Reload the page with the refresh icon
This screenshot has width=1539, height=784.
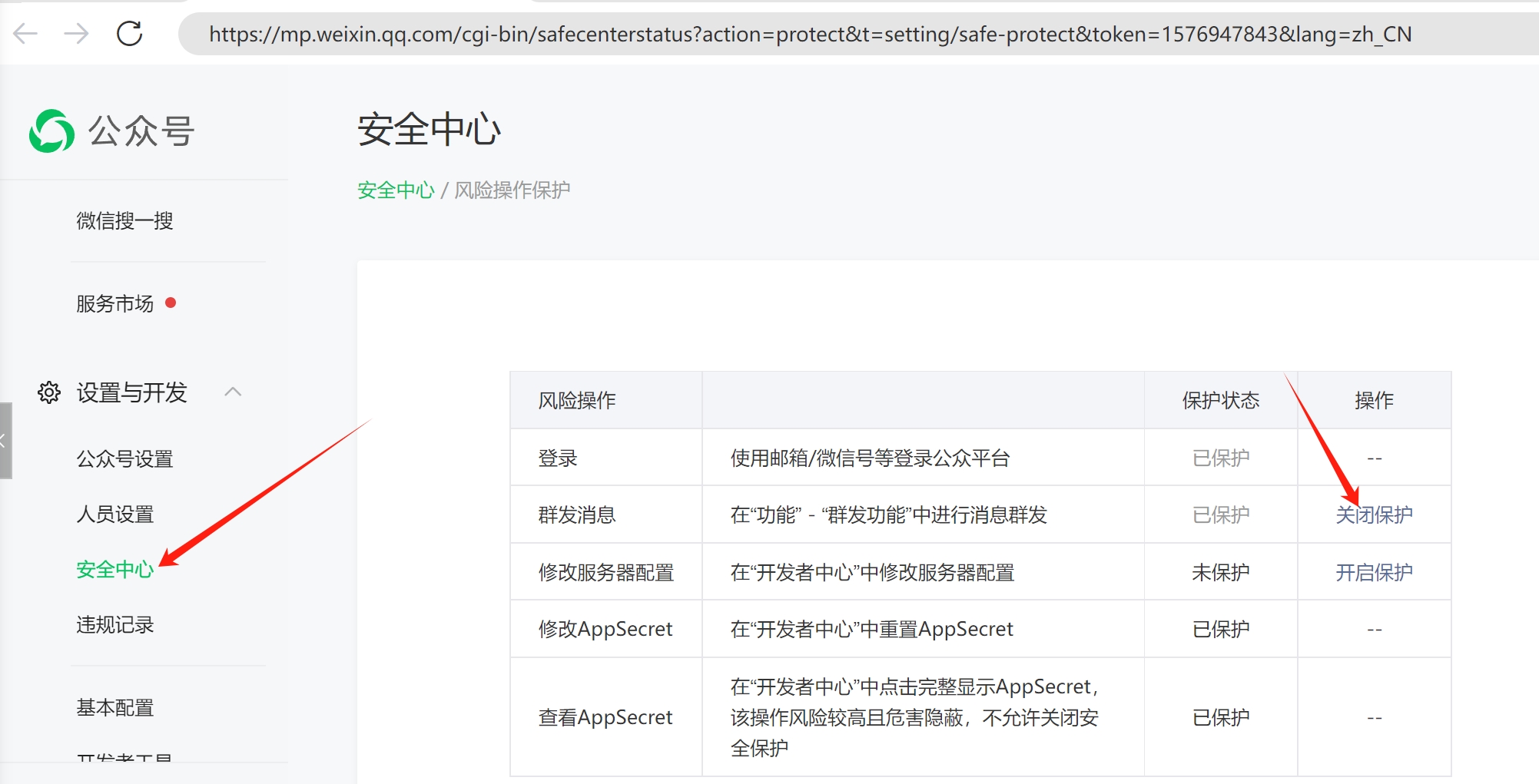pos(129,34)
